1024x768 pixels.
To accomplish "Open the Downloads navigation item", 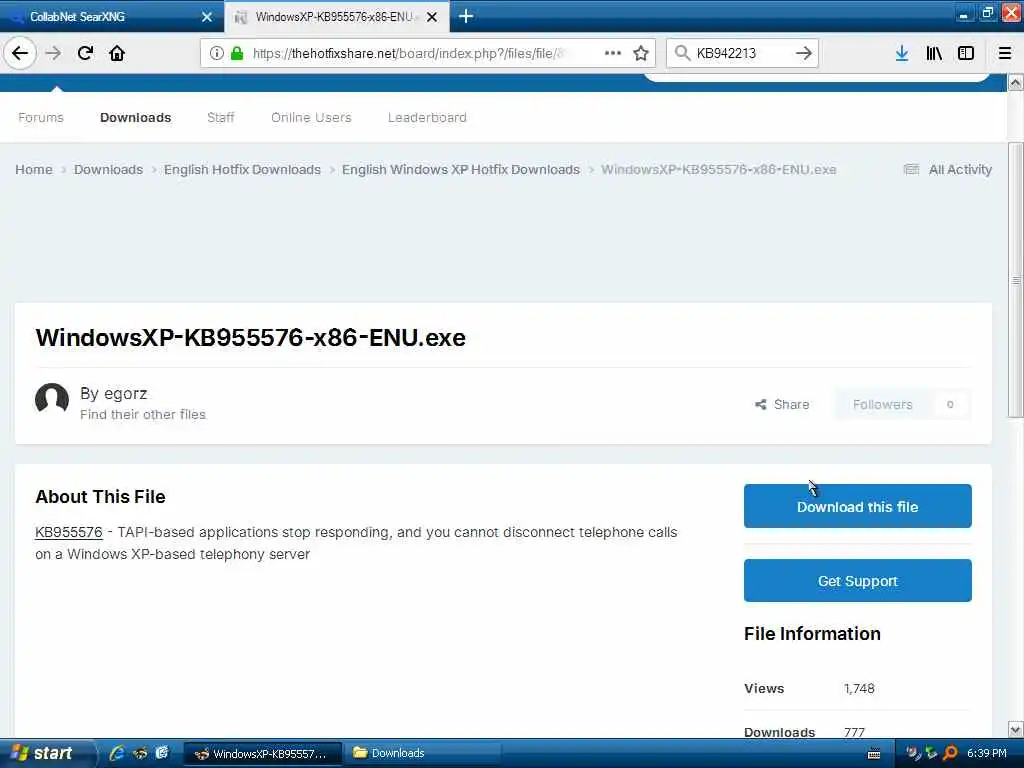I will (x=136, y=118).
